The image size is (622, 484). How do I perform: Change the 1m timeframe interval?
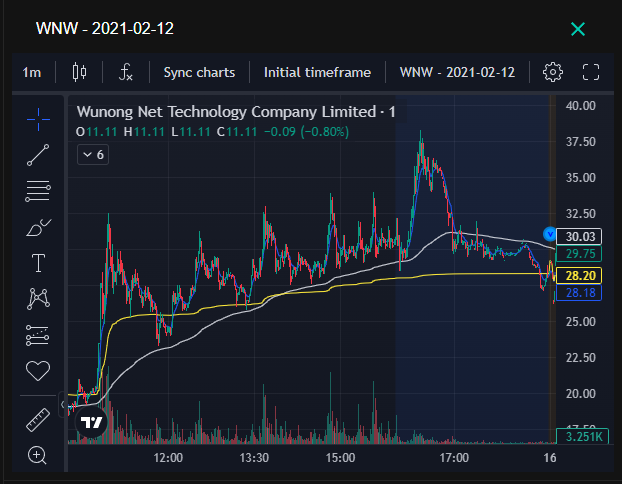pos(32,73)
